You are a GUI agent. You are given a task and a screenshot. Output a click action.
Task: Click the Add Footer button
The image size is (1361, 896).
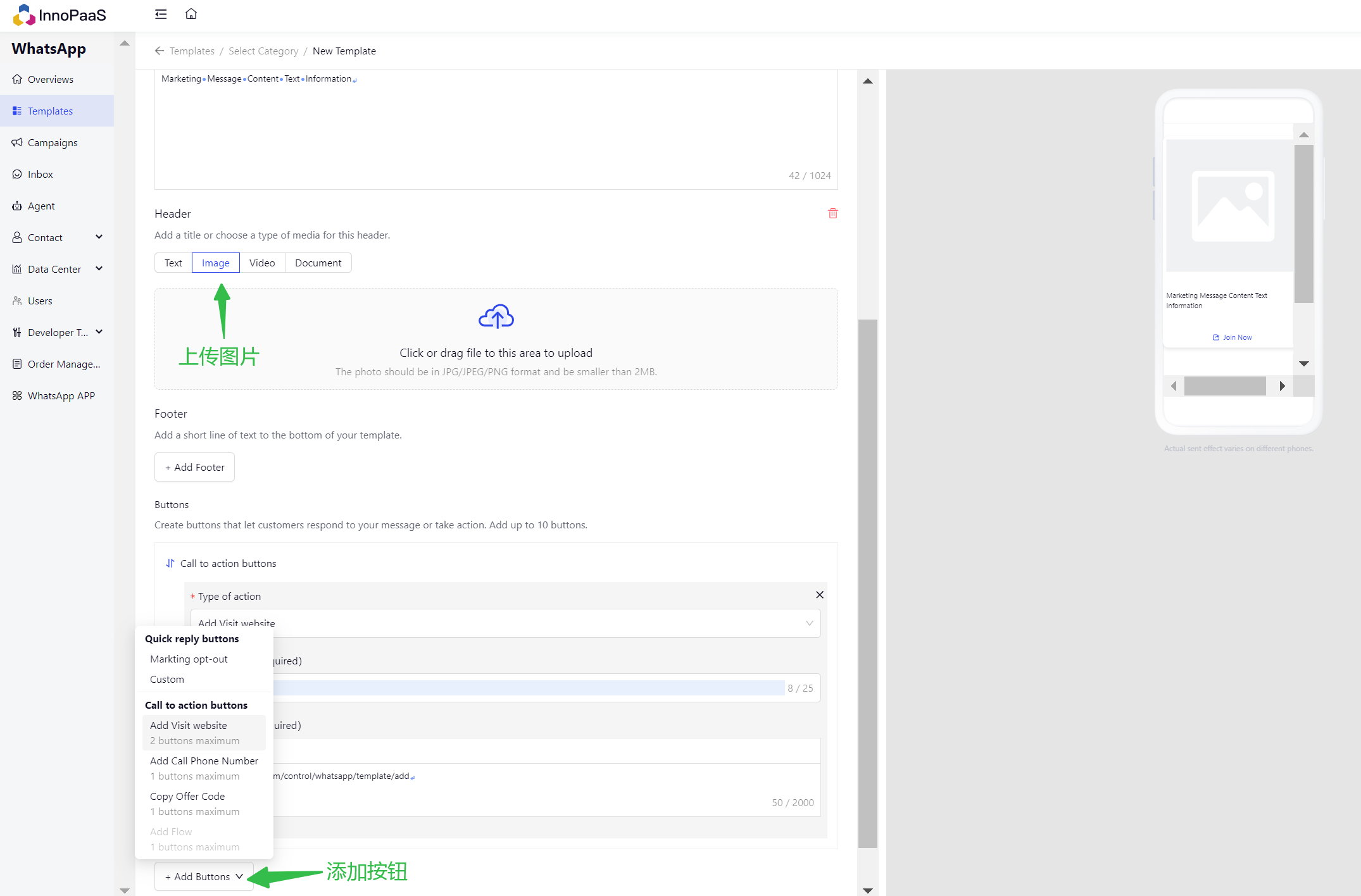click(194, 467)
